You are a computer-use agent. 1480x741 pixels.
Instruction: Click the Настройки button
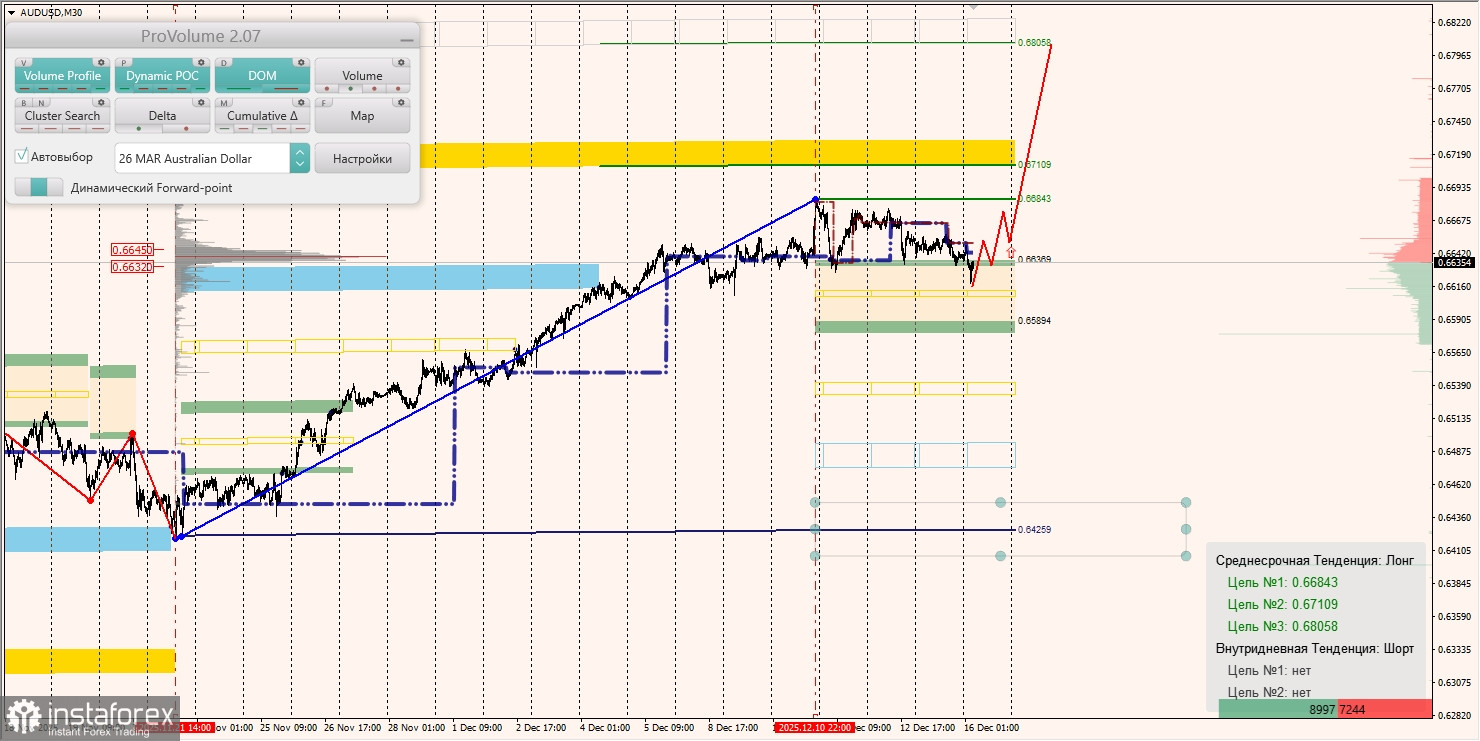coord(363,158)
